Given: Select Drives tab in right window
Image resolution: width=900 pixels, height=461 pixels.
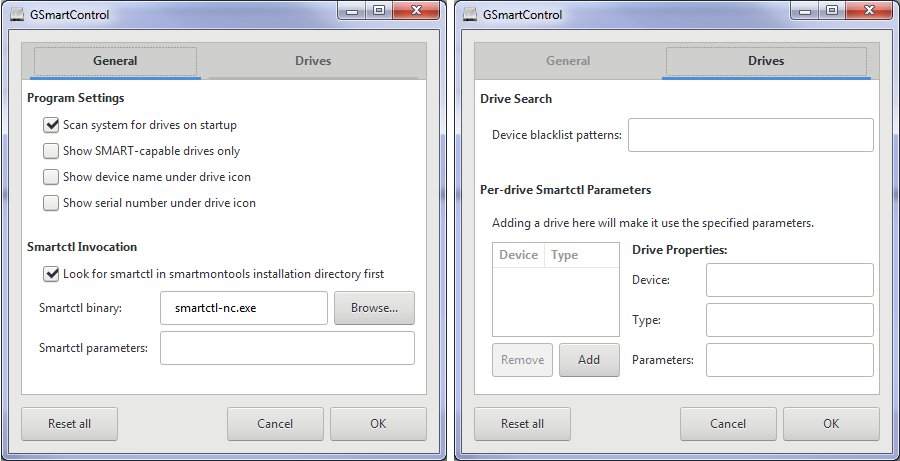Looking at the screenshot, I should point(766,61).
